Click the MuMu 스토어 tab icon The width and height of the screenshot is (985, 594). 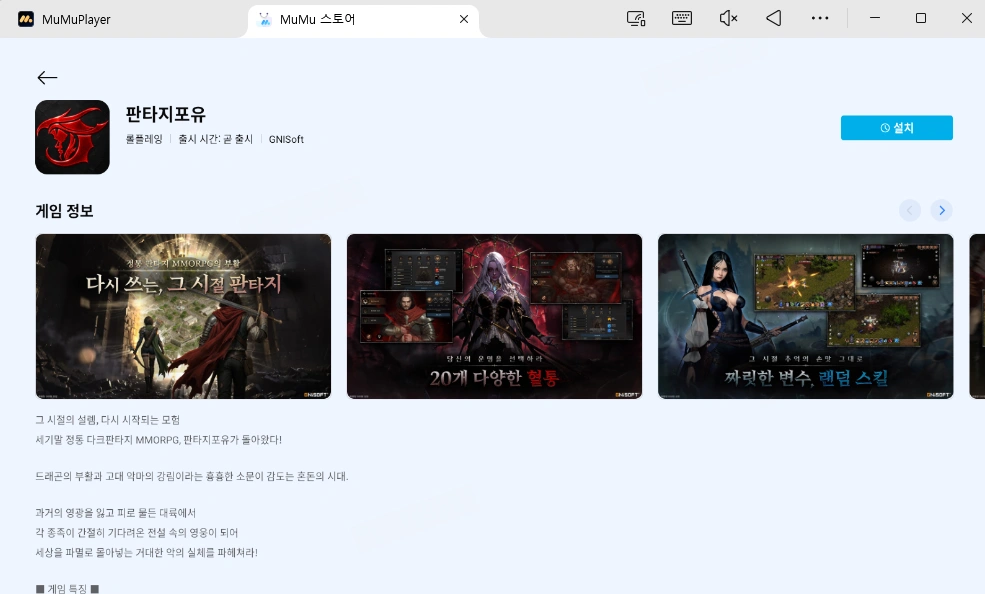[x=264, y=19]
